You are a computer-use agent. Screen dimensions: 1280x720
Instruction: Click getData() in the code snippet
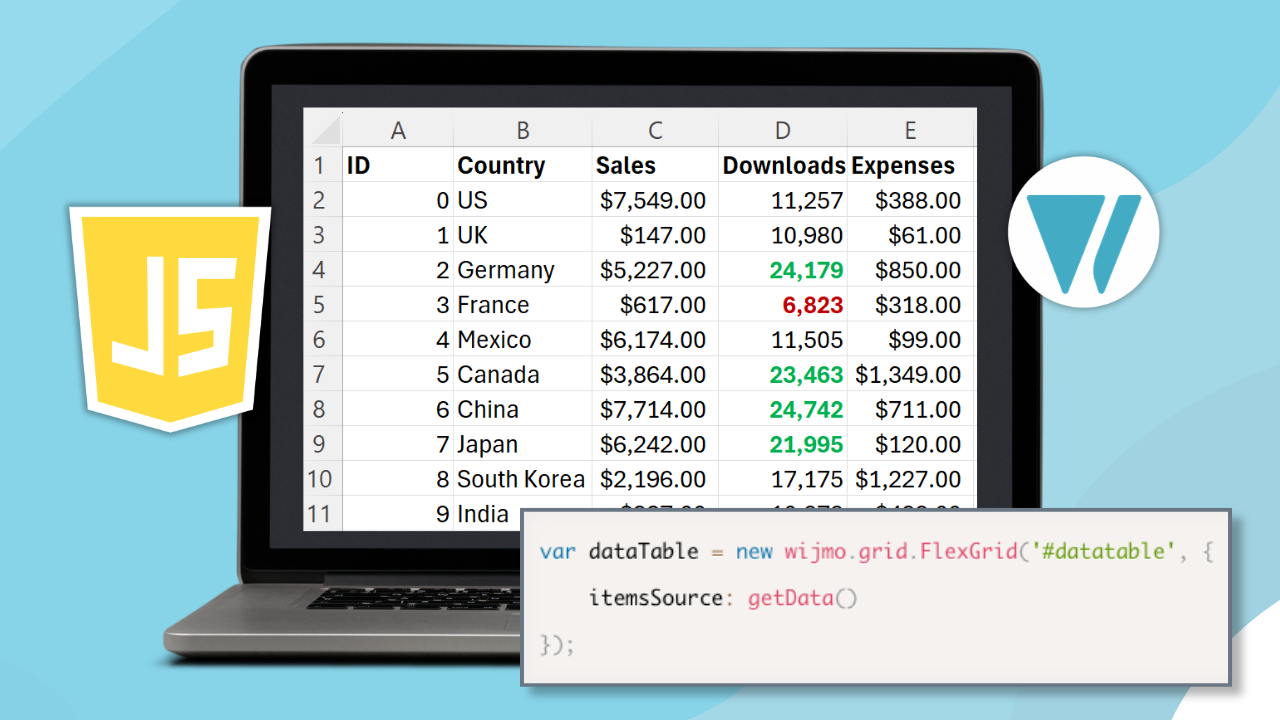click(803, 599)
